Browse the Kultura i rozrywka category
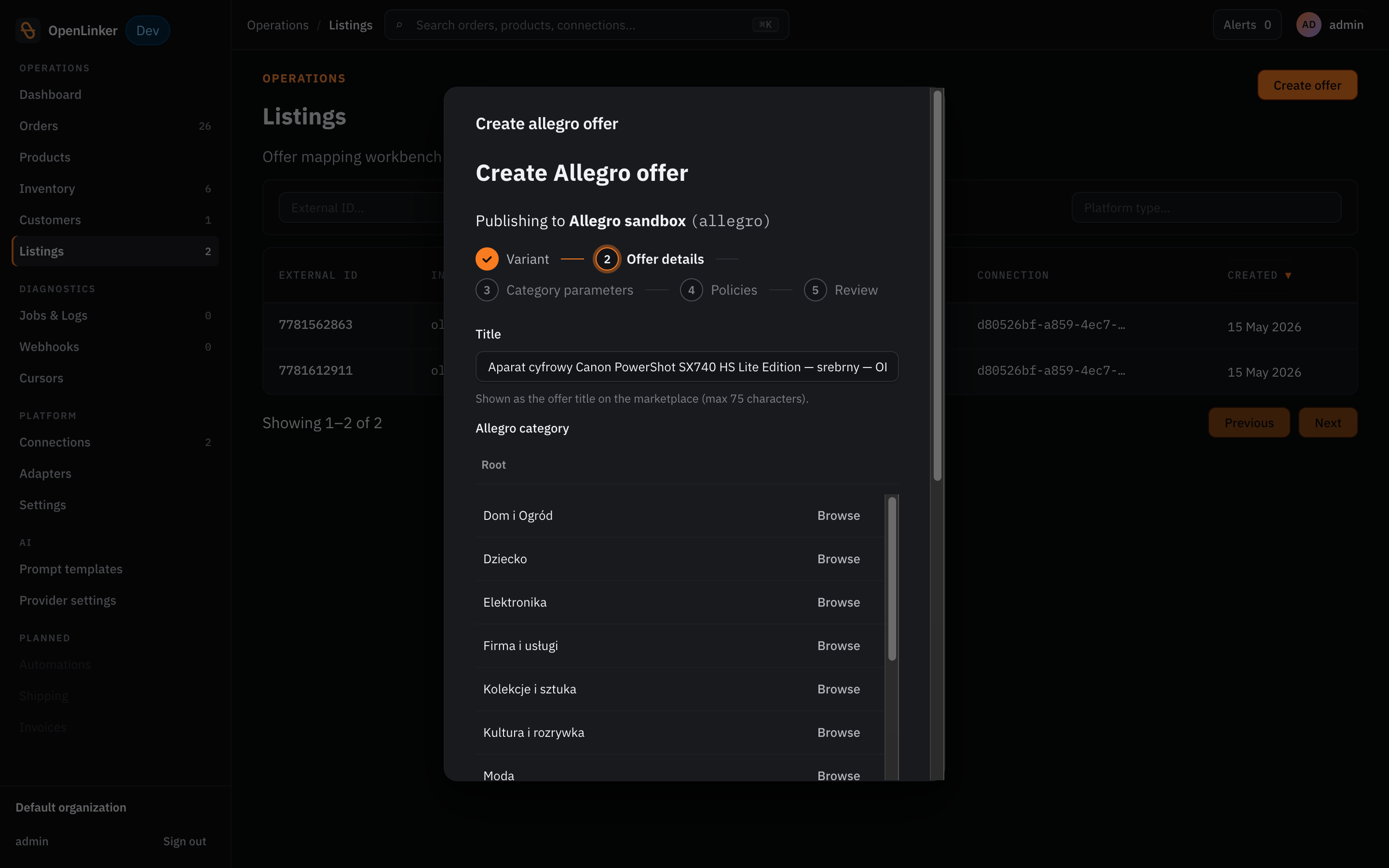This screenshot has width=1389, height=868. [x=839, y=732]
